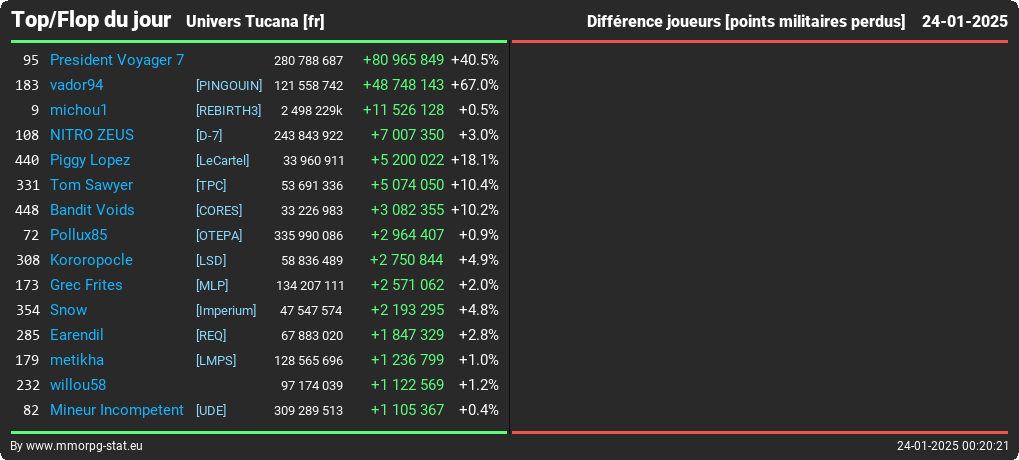Open the Imperium alliance tag
This screenshot has height=460, width=1019.
pos(226,311)
